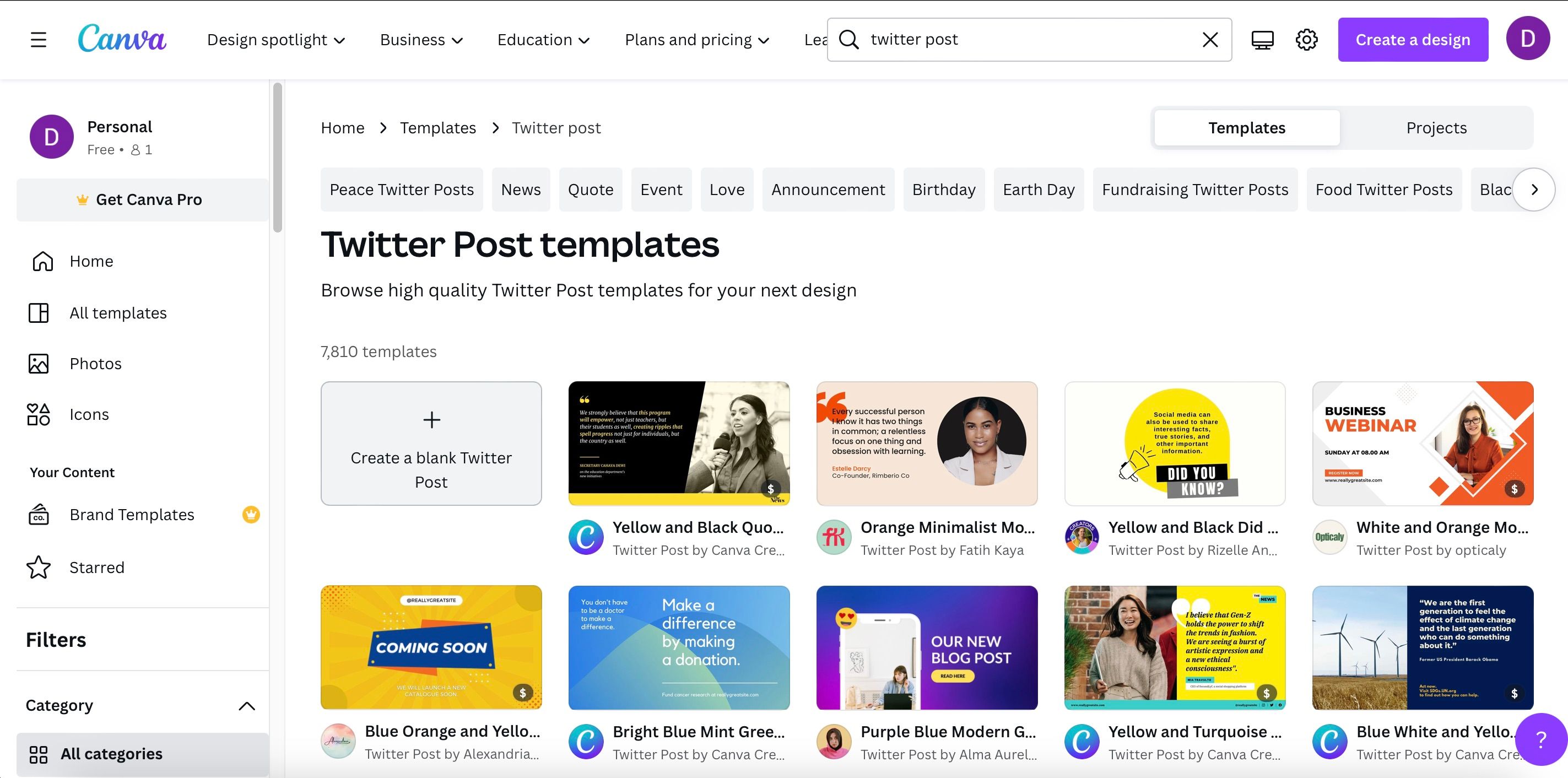Click the Photos sidebar icon
The height and width of the screenshot is (778, 1568).
coord(39,364)
